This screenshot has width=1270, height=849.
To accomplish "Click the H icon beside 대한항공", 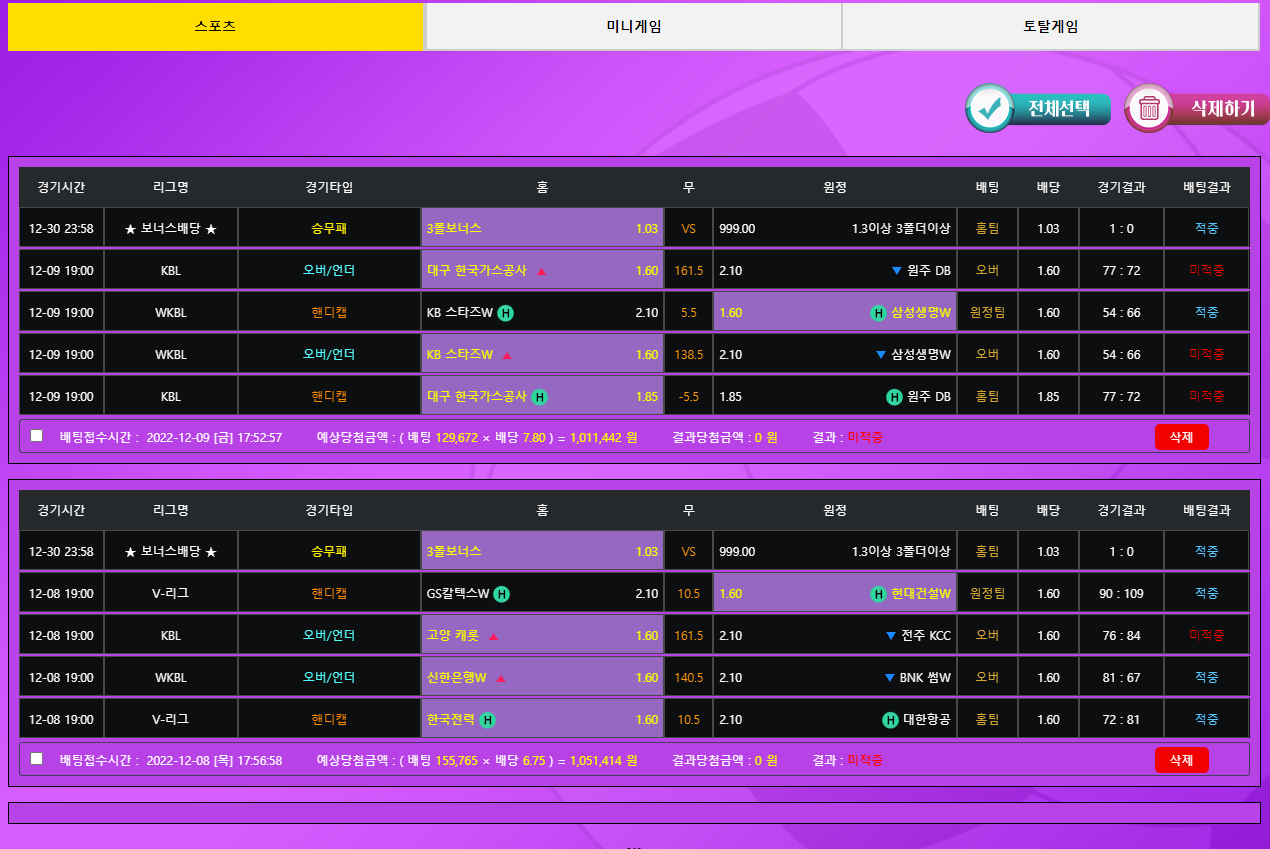I will (x=890, y=720).
